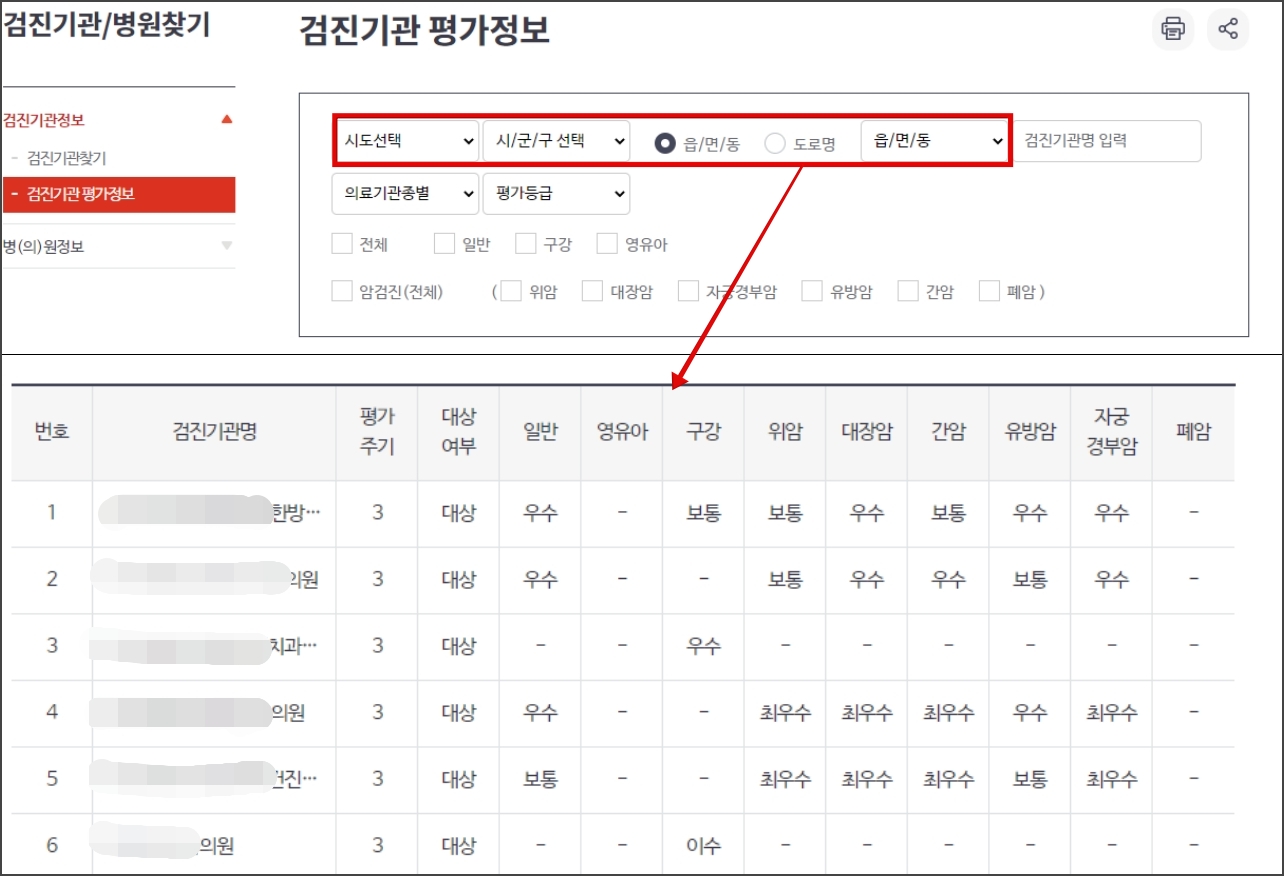Open the 시도선택 dropdown
Image resolution: width=1284 pixels, height=876 pixels.
406,141
